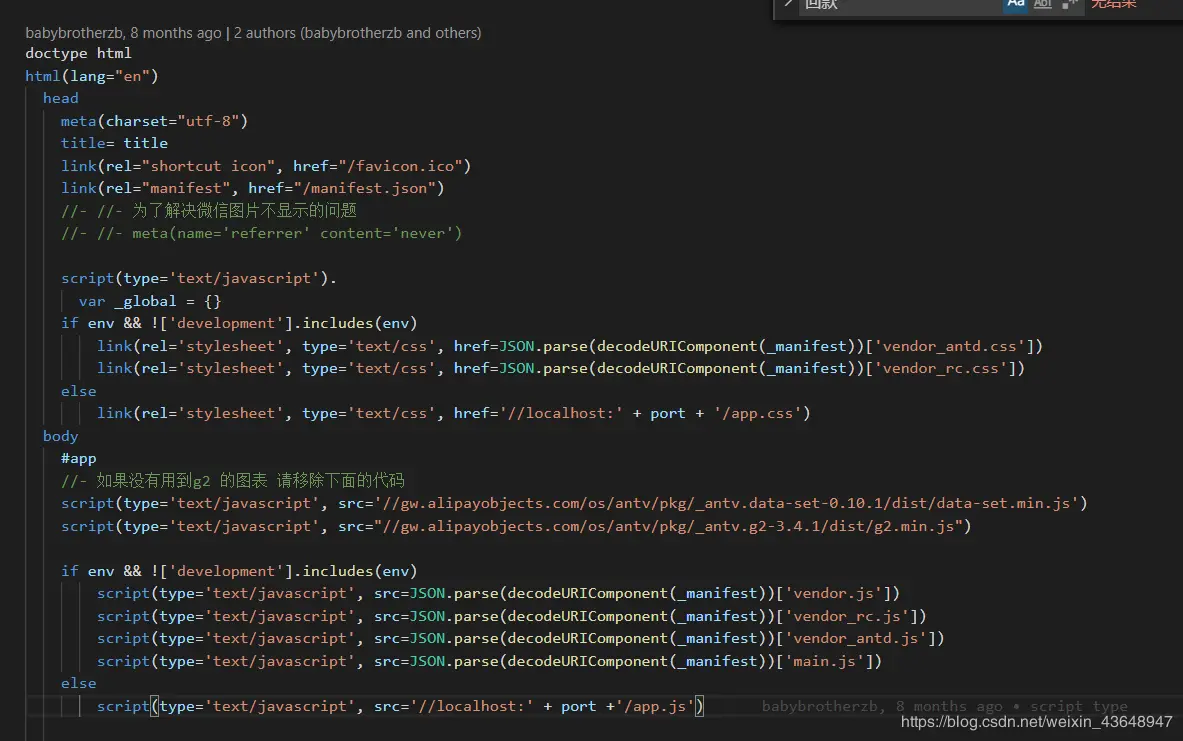
Task: Click the meta(charset="utf-8") line
Action: (x=154, y=121)
